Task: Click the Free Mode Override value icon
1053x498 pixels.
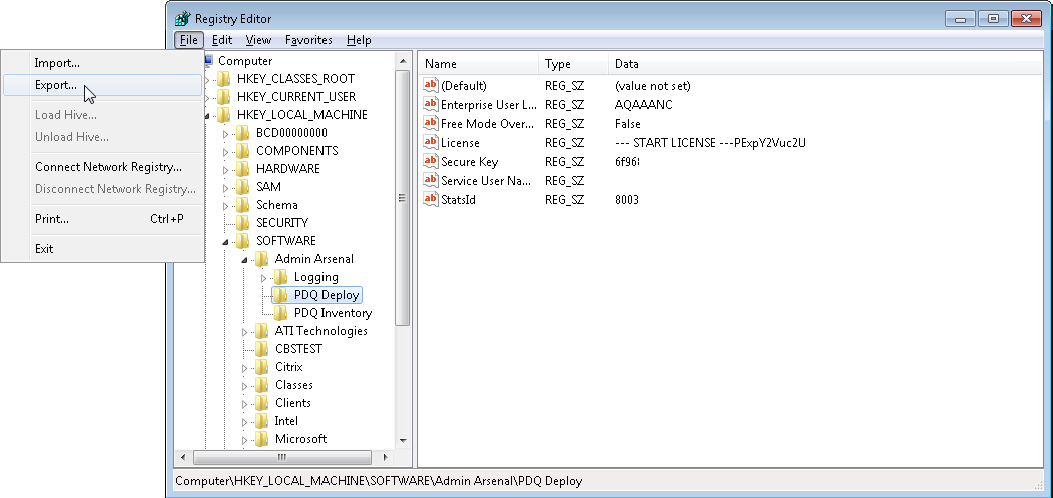Action: pyautogui.click(x=431, y=123)
